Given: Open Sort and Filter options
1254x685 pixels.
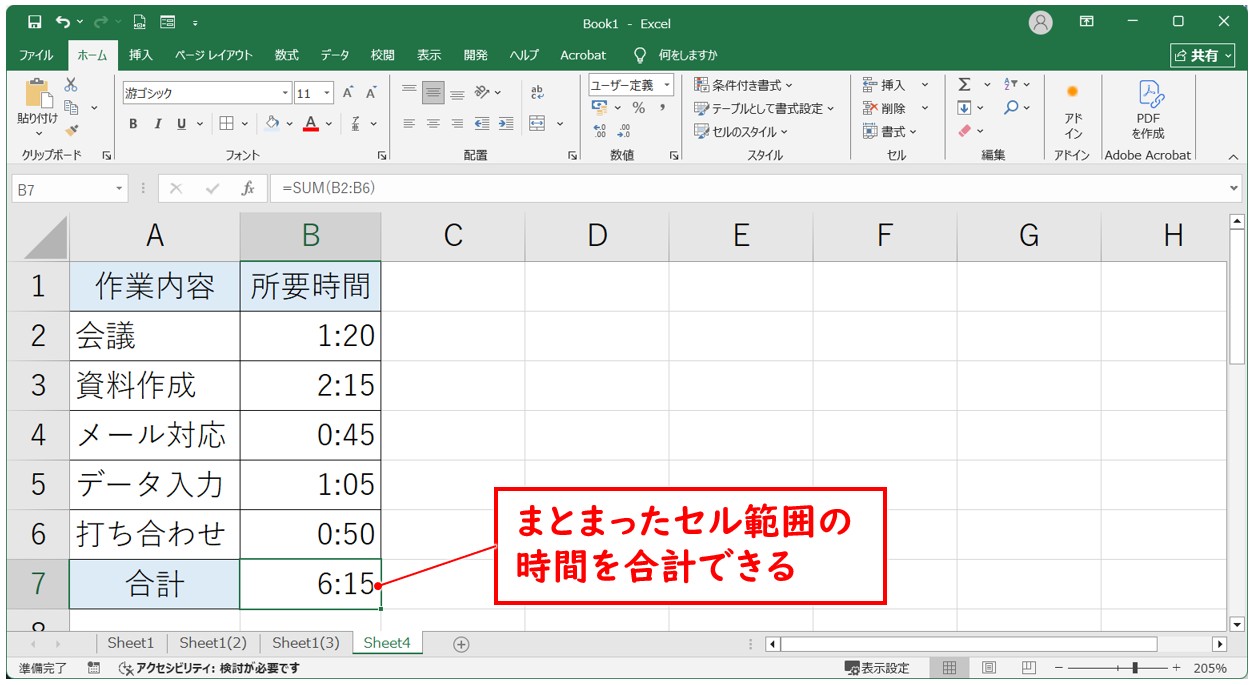Looking at the screenshot, I should pos(1011,85).
